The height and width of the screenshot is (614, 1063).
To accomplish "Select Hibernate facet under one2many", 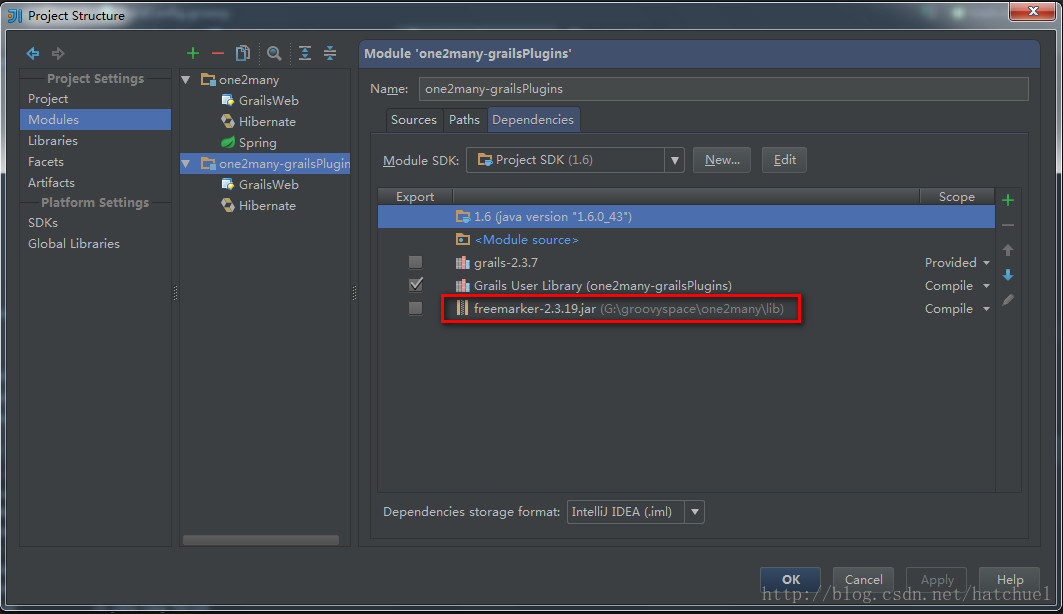I will pos(267,122).
